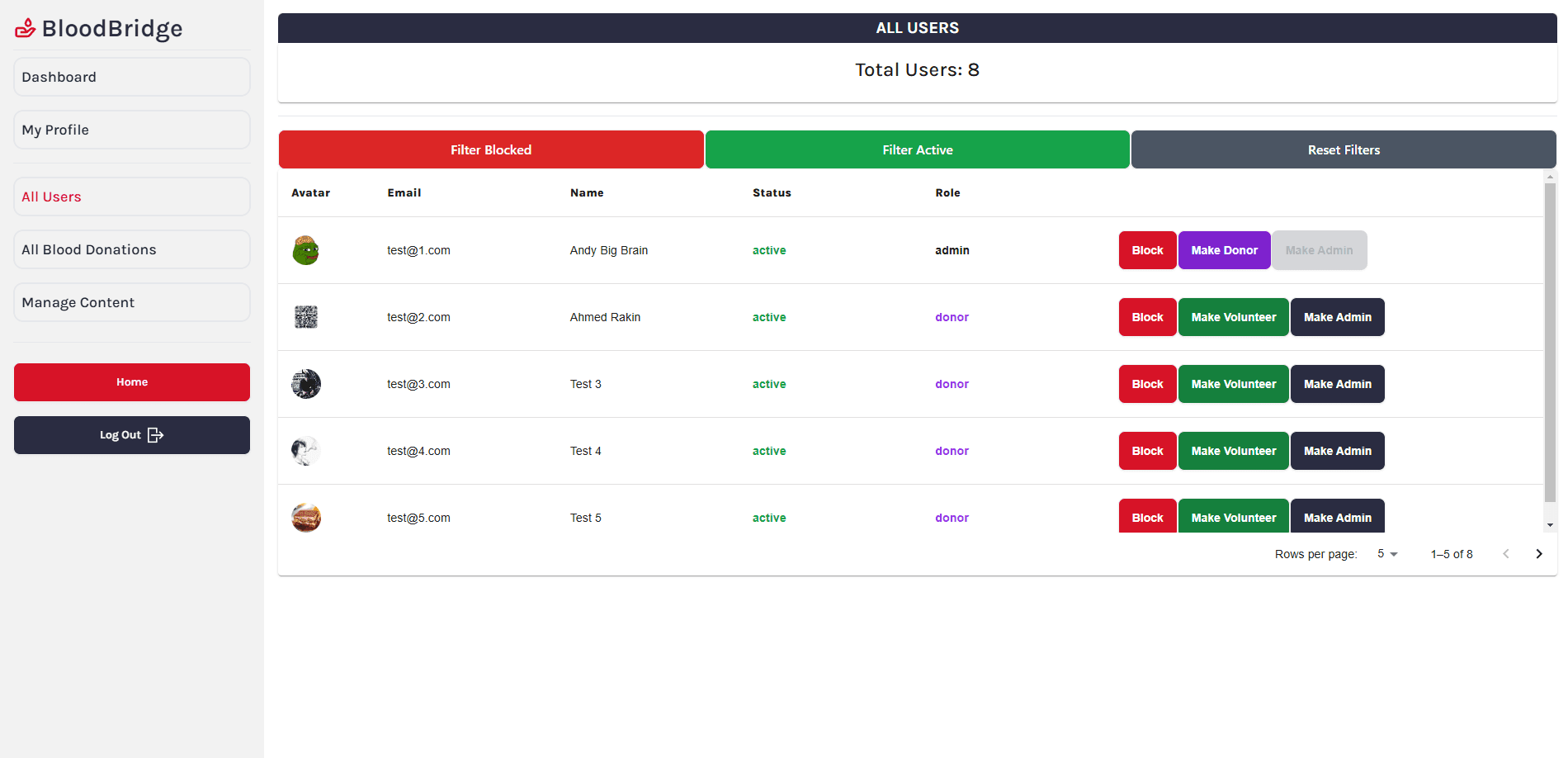
Task: Select Manage Content in sidebar
Action: coord(132,302)
